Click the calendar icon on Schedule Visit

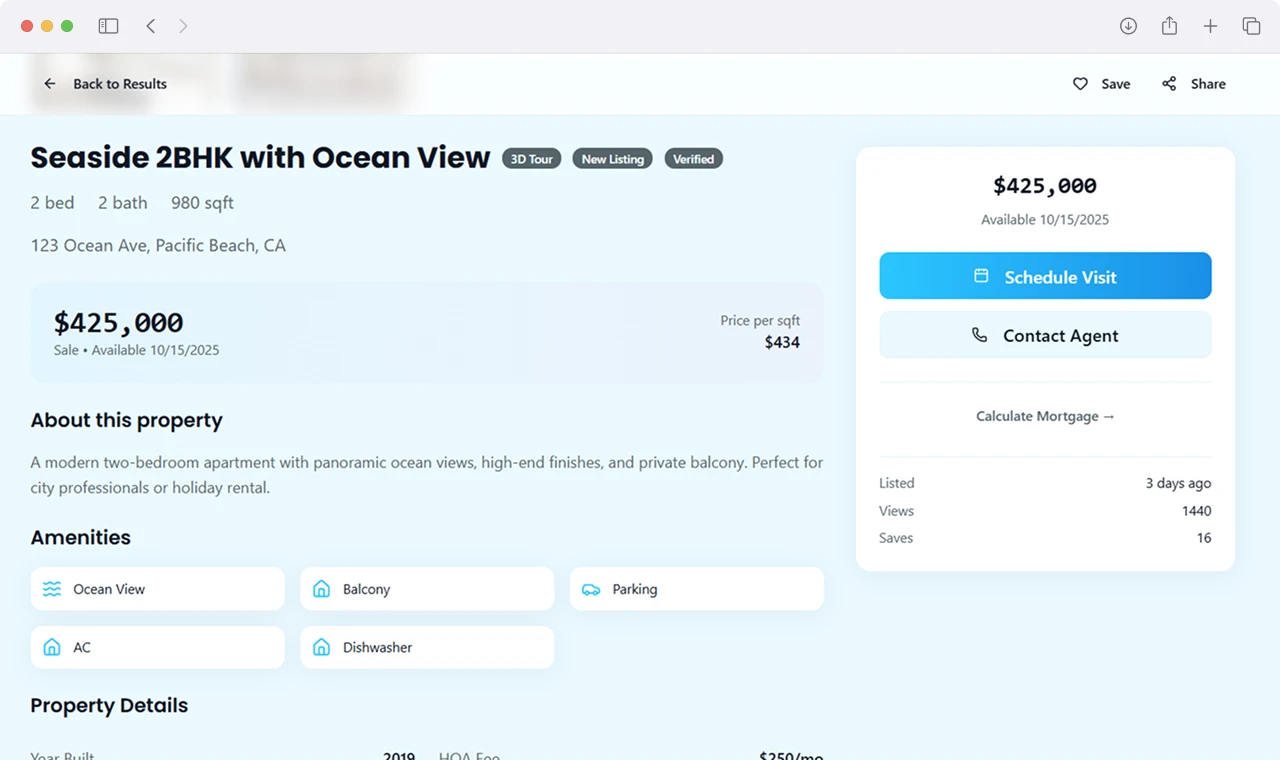(981, 276)
